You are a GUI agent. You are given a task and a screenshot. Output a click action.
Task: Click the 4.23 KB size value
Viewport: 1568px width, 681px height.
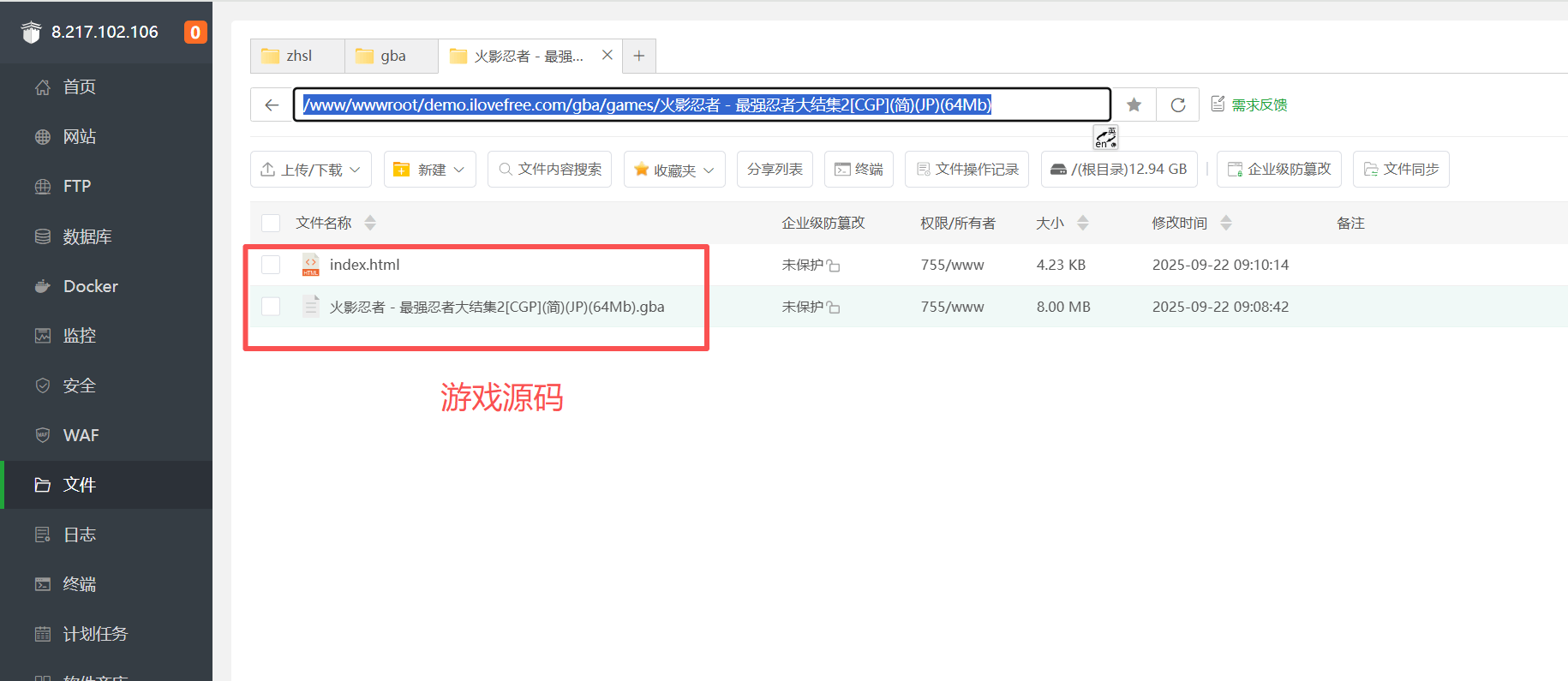click(1061, 266)
